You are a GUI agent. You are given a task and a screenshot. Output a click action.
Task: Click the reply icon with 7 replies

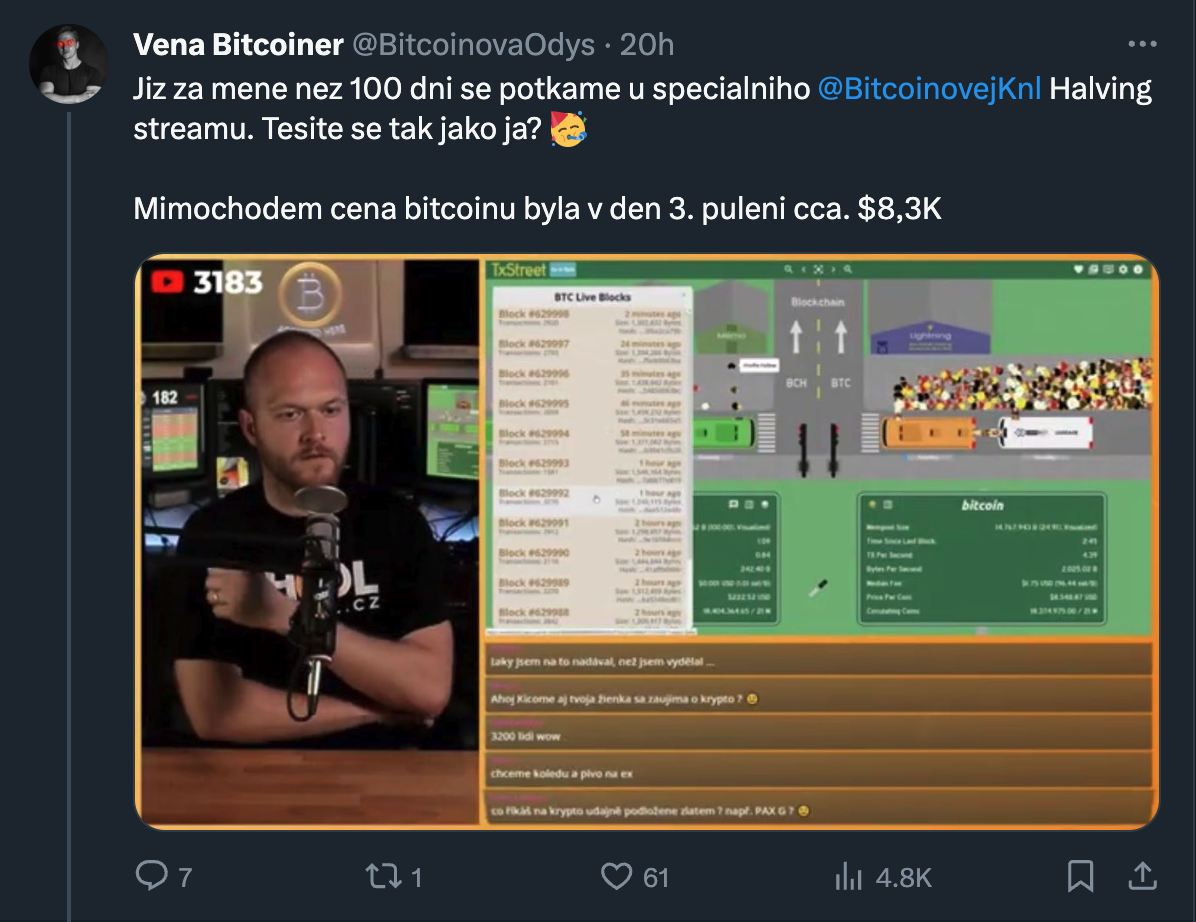coord(152,875)
